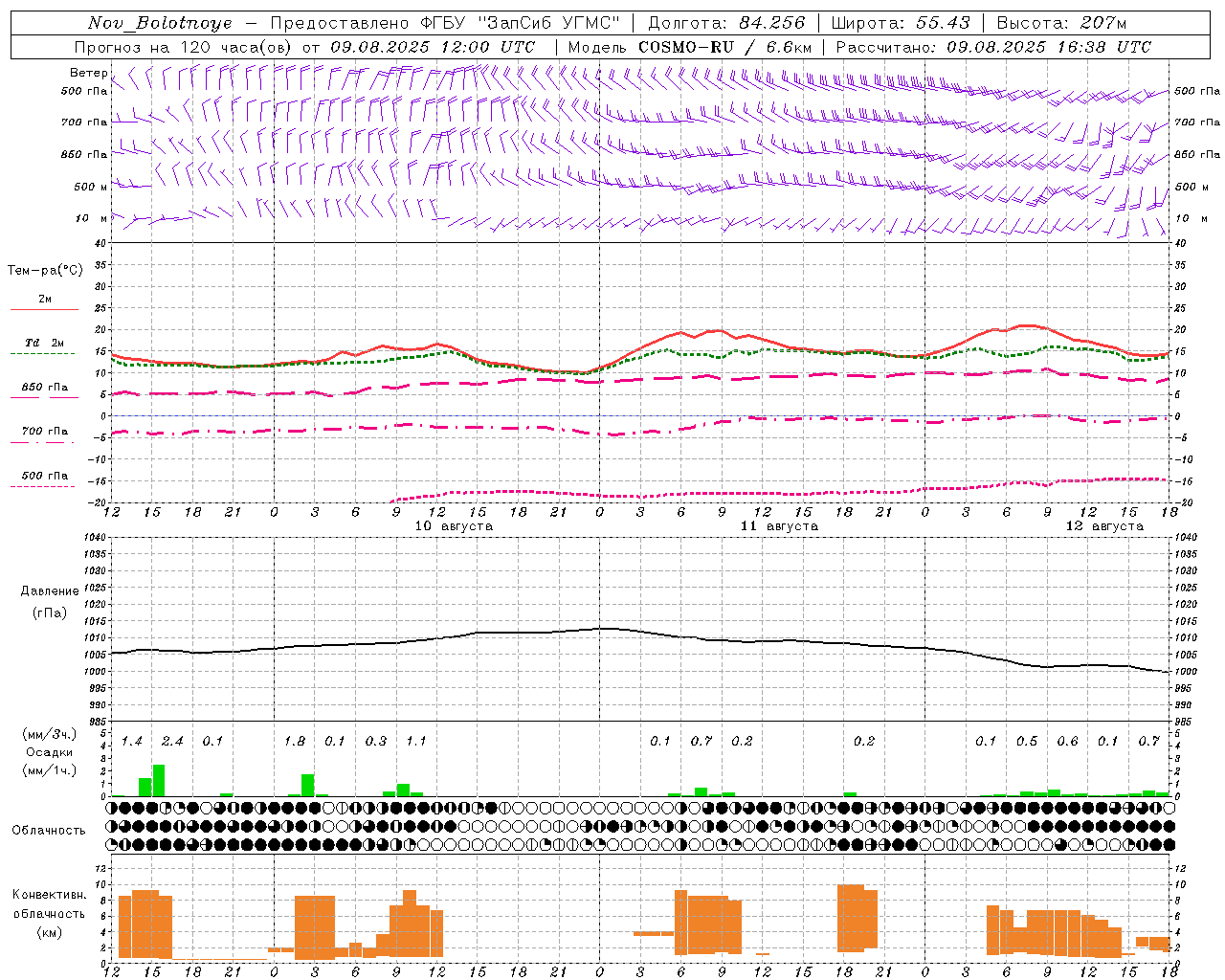Click the precipitation value "0.3"
Viewport: 1225px width, 980px height.
376,742
